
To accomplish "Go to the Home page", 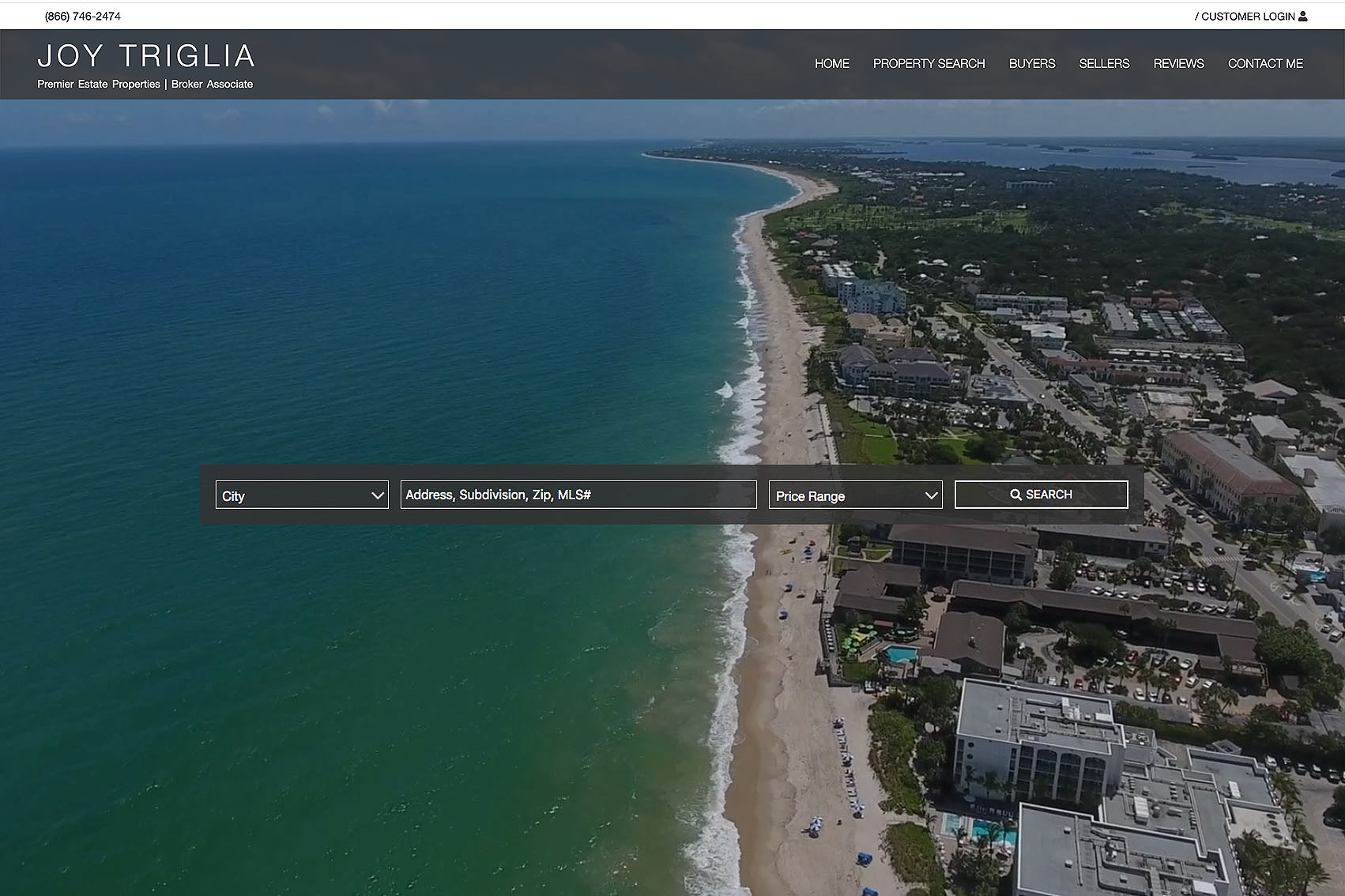I will pos(832,63).
